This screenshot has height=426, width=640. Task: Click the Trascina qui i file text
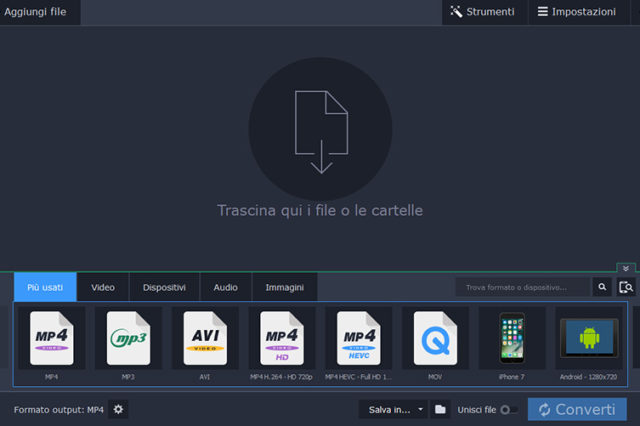320,211
